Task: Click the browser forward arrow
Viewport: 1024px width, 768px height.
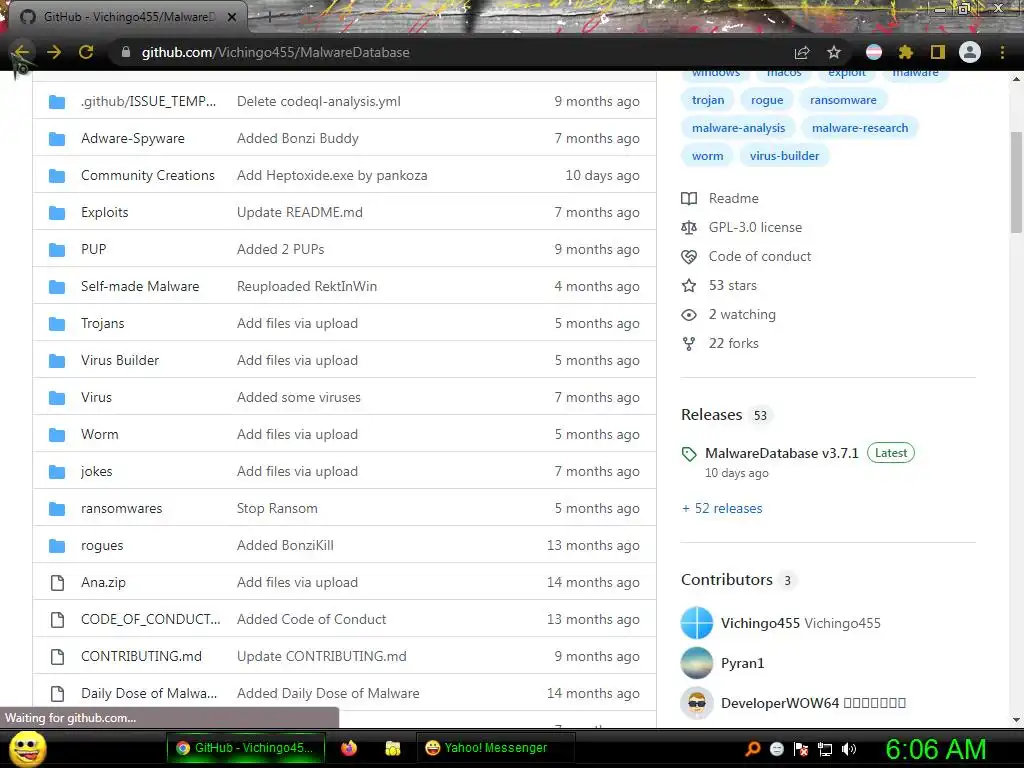Action: coord(54,52)
